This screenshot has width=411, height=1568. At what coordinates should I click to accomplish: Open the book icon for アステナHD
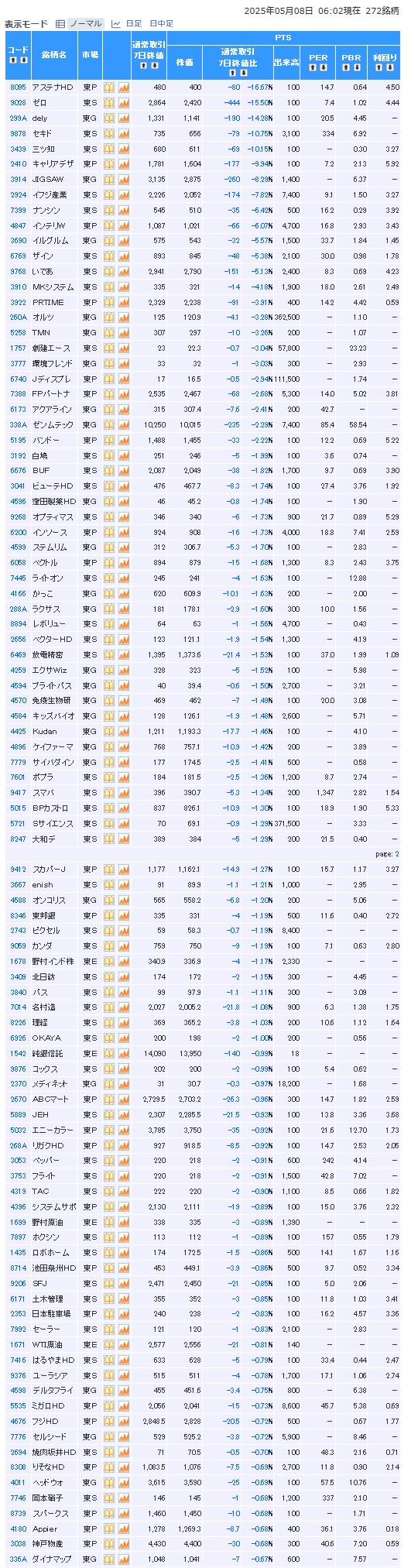109,87
